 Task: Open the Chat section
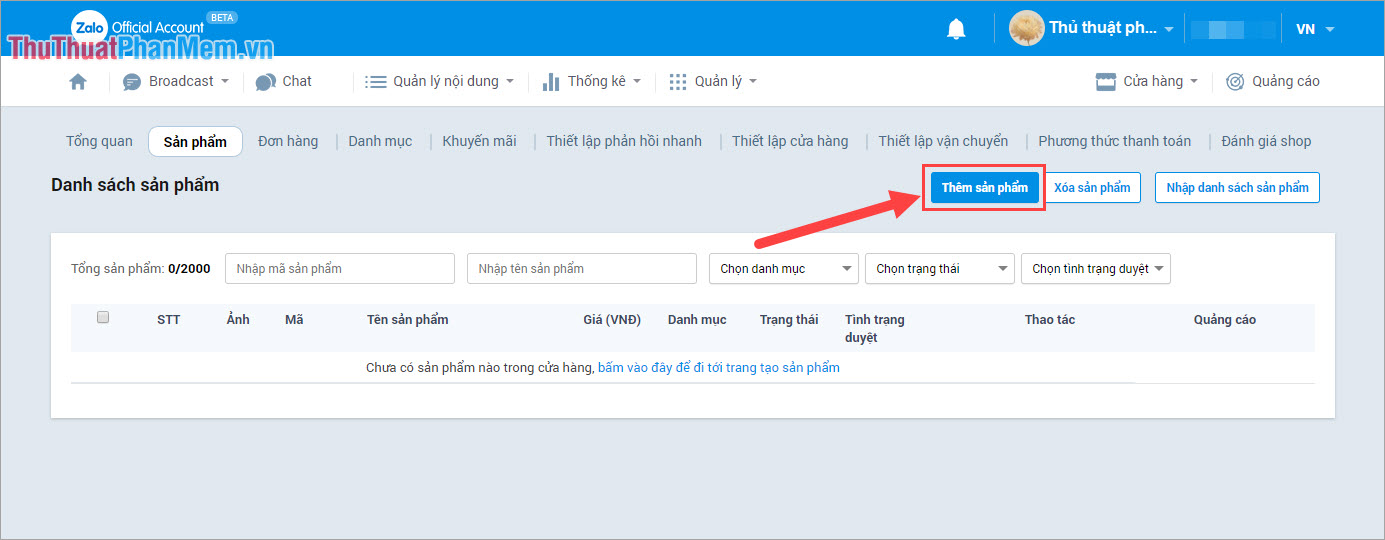point(284,82)
